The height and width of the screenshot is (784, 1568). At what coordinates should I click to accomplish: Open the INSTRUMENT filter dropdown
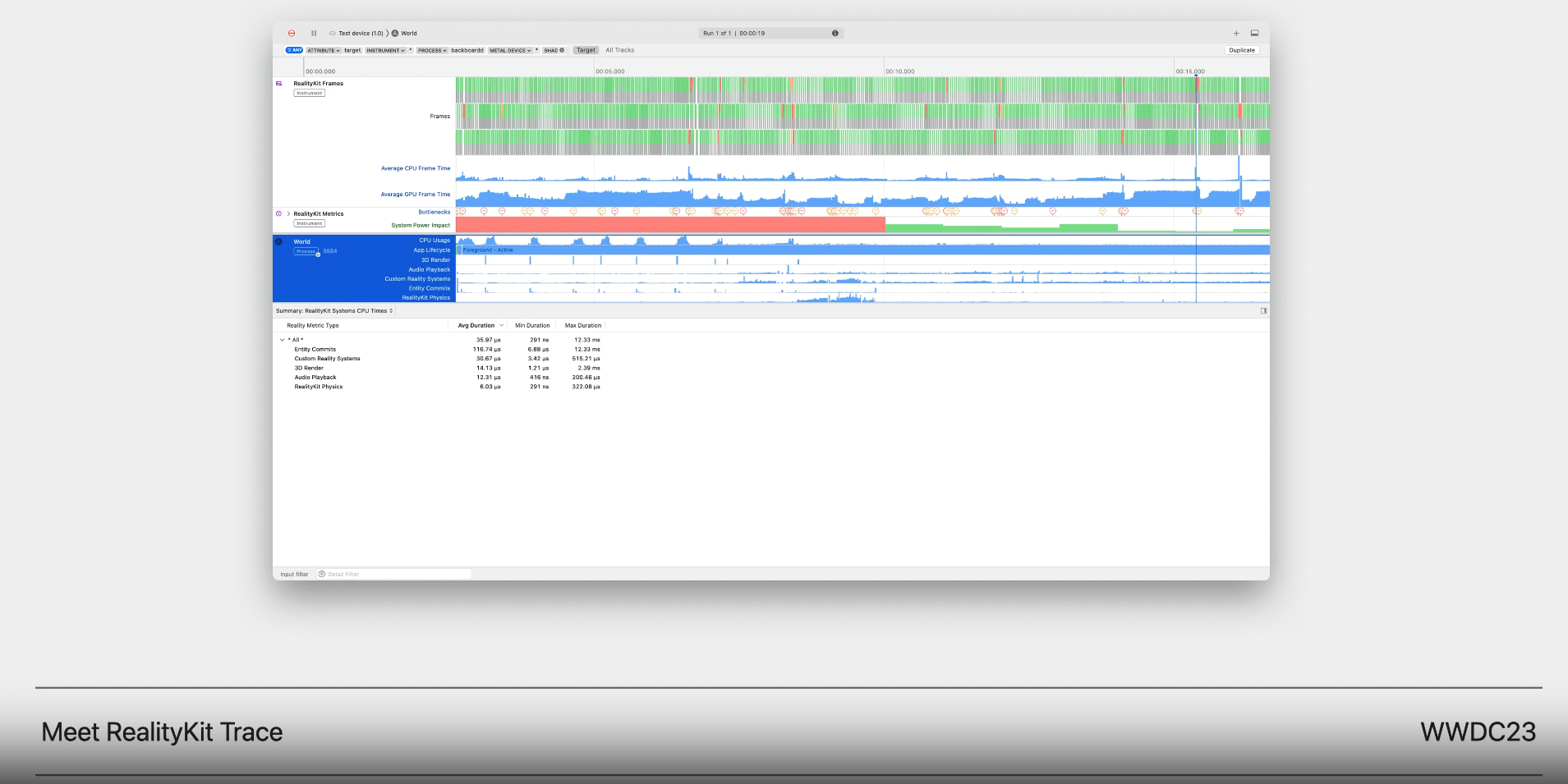[385, 50]
